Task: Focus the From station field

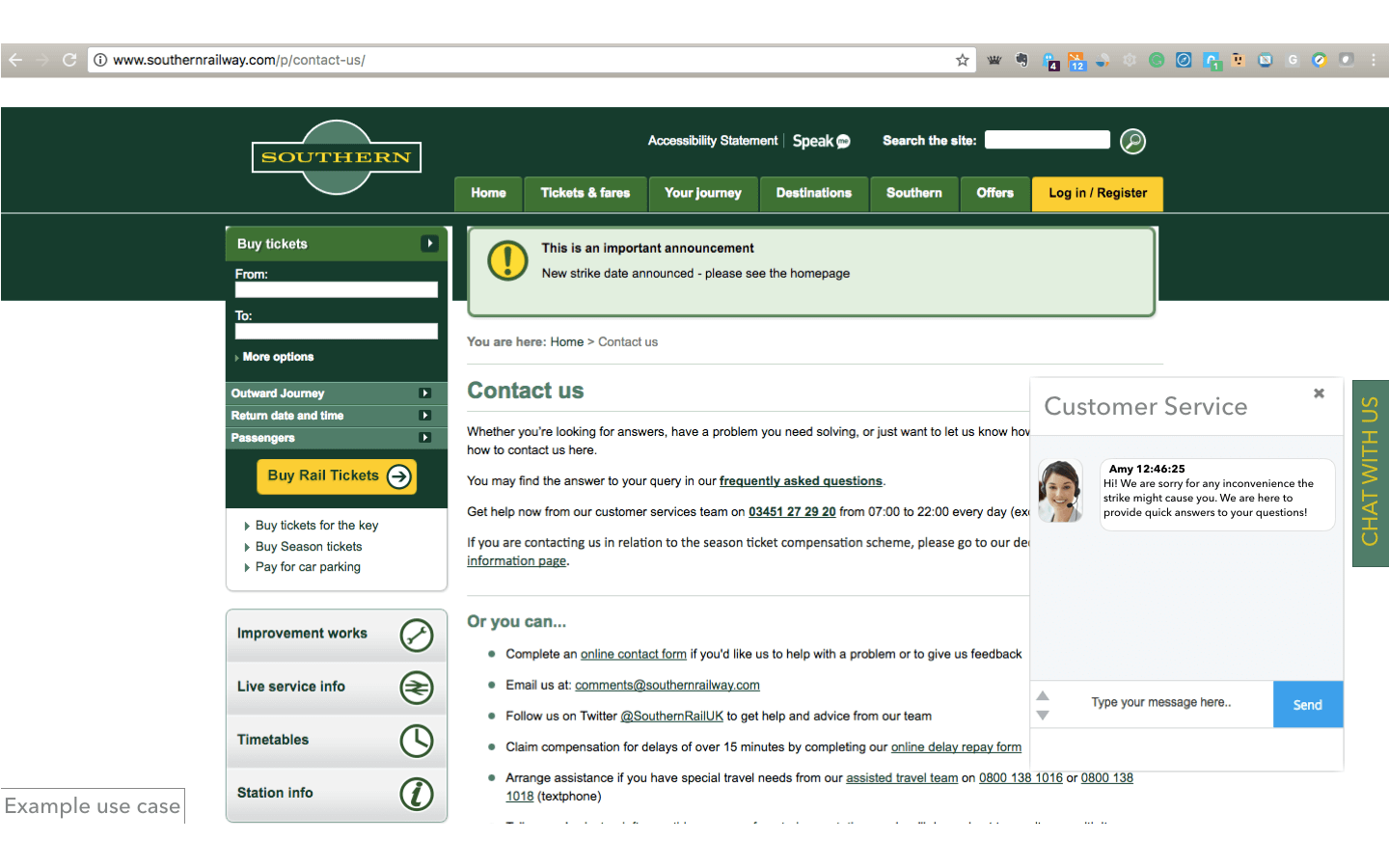Action: click(x=336, y=289)
